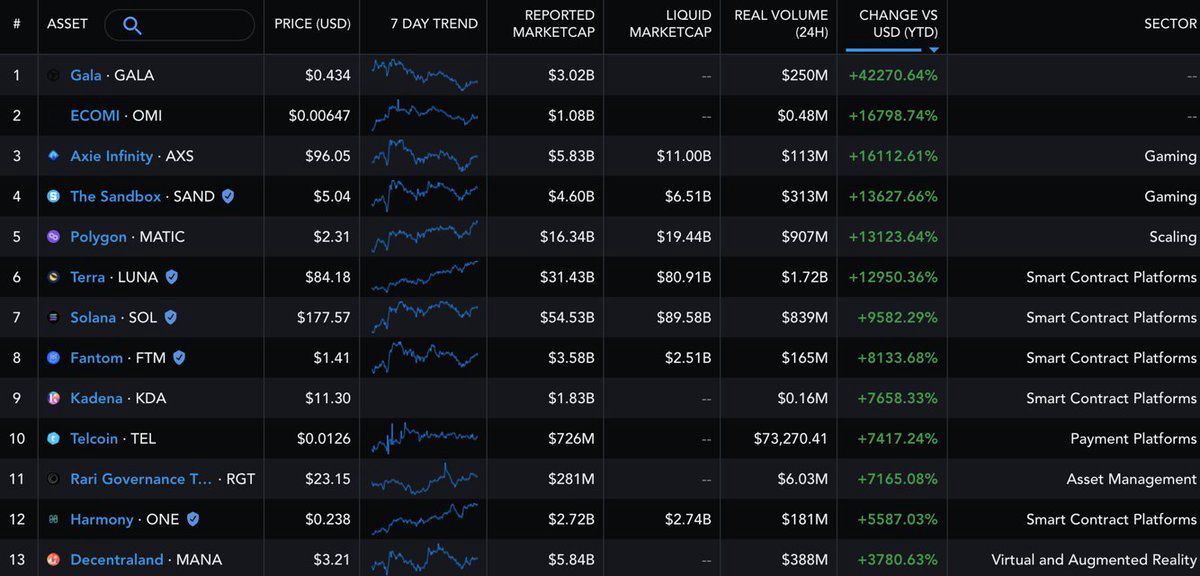The height and width of the screenshot is (576, 1200).
Task: Open the Fantom asset link
Action: point(97,357)
